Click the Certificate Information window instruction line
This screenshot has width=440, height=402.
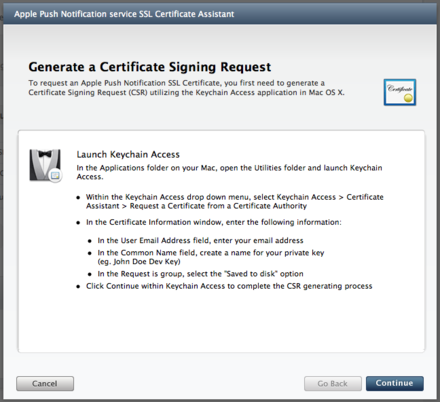pos(214,222)
